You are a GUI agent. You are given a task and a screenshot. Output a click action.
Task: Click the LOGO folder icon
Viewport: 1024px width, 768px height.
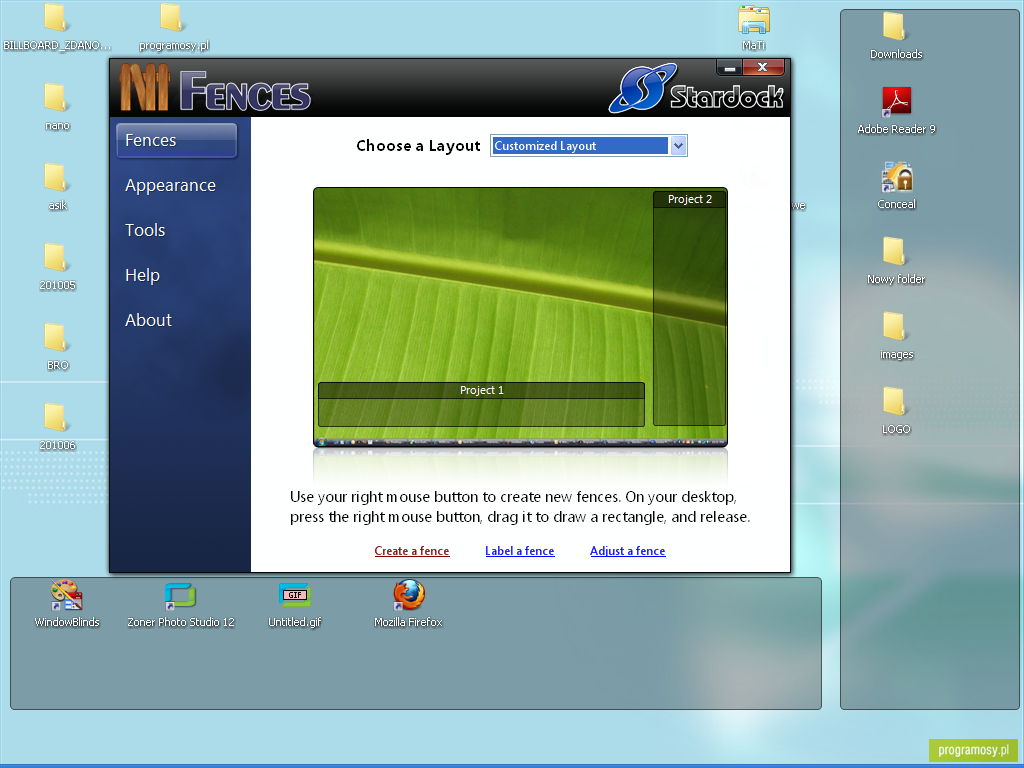coord(895,402)
